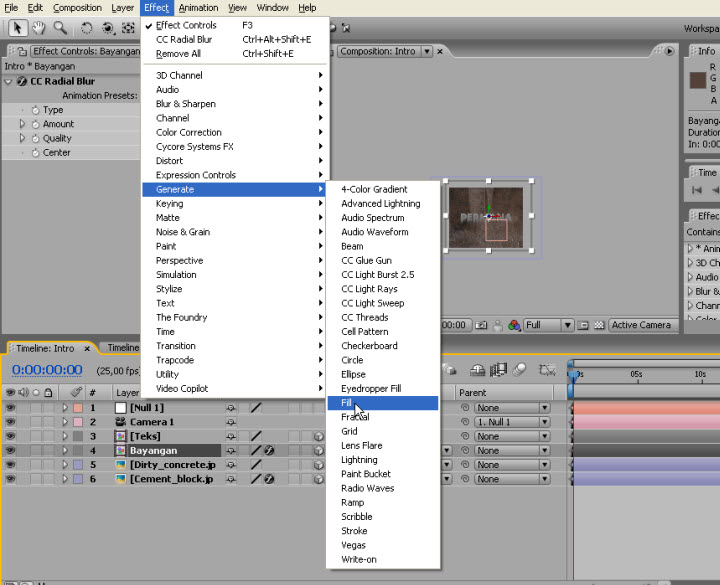Image resolution: width=720 pixels, height=585 pixels.
Task: Select the Pan Behind tool
Action: point(128,28)
